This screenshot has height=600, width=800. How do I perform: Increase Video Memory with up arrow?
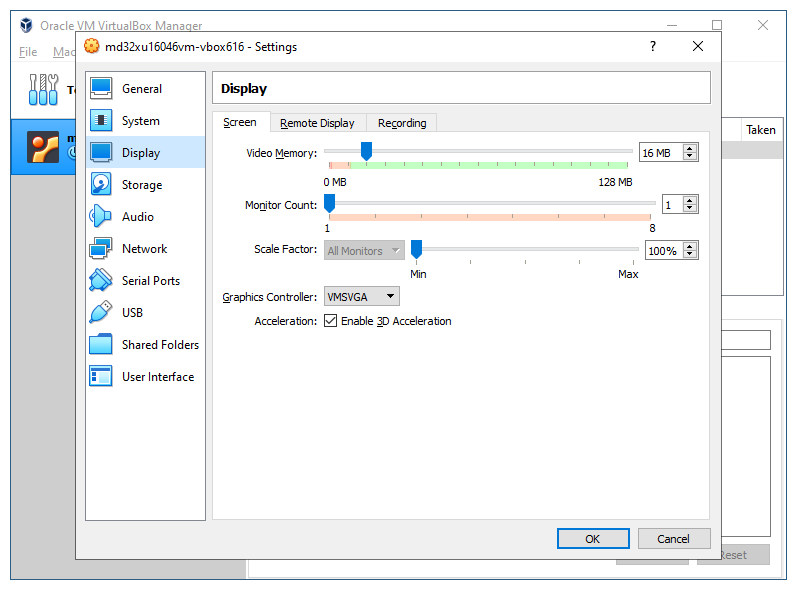tap(690, 148)
